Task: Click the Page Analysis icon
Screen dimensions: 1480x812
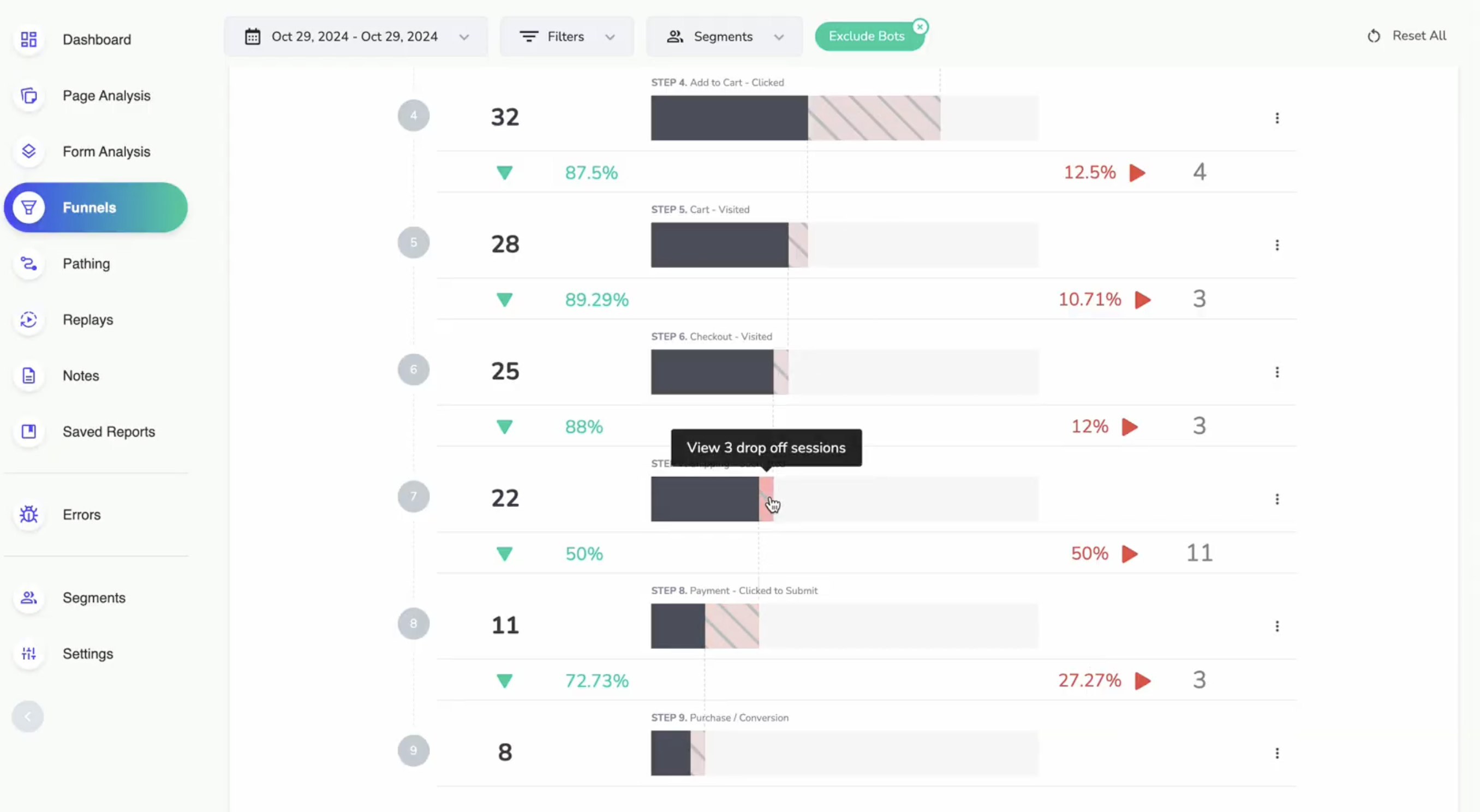Action: pyautogui.click(x=29, y=95)
